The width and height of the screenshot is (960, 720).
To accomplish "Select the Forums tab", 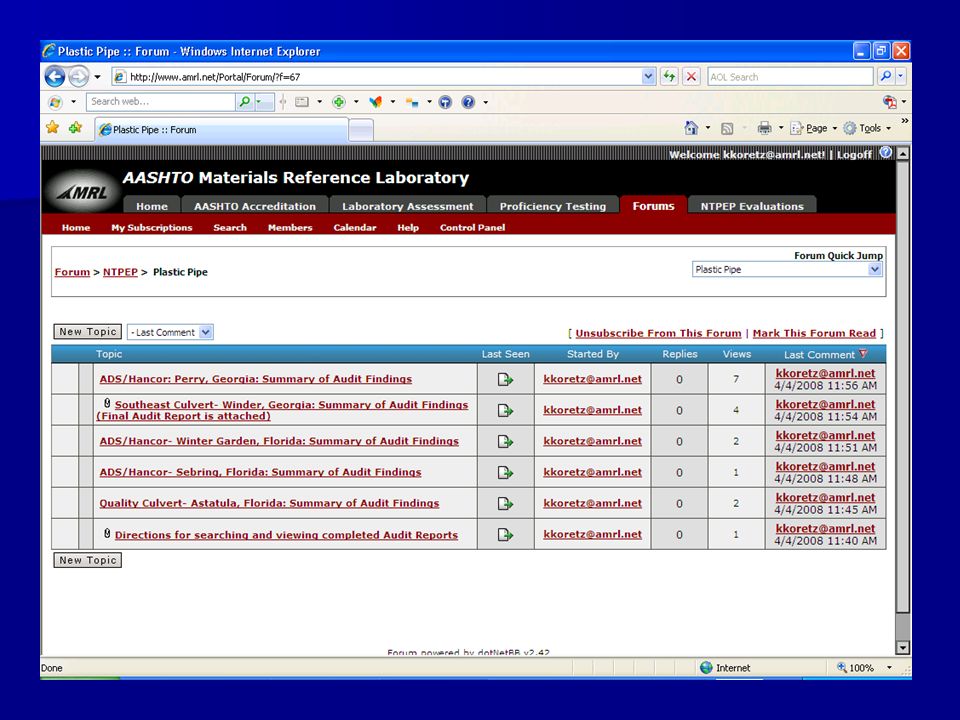I will click(x=653, y=206).
